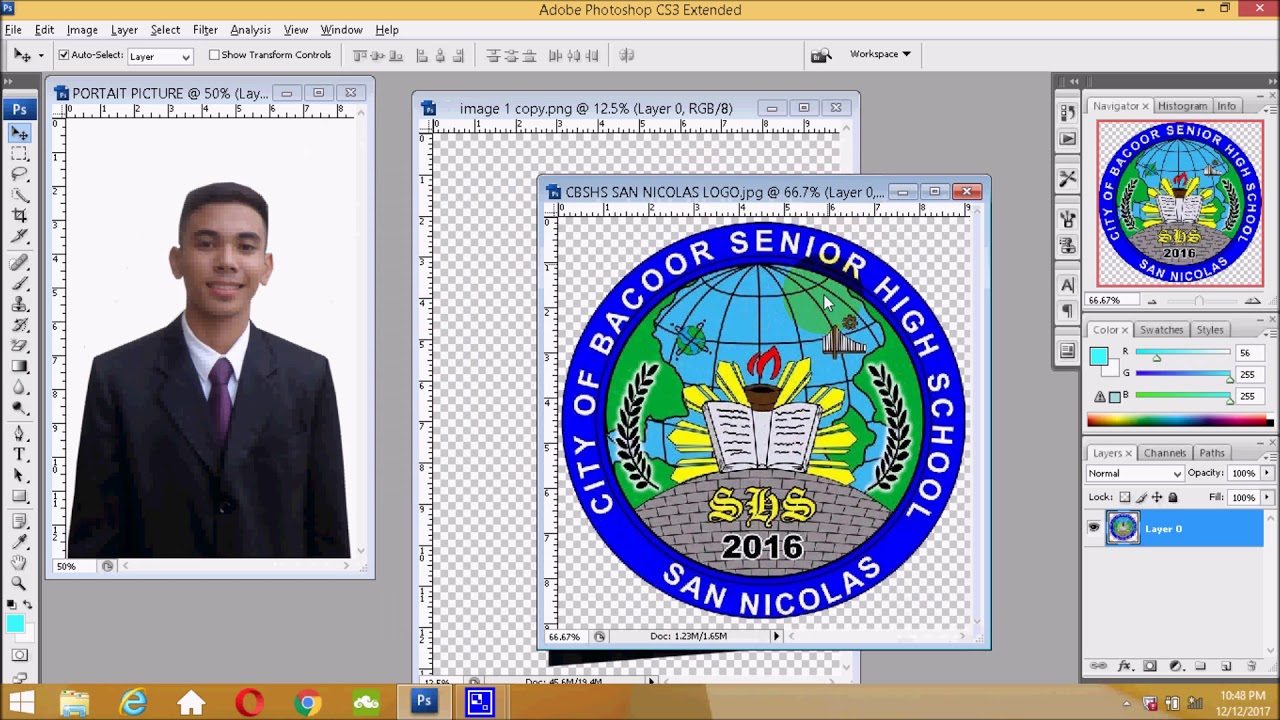Toggle lock all padlock
1280x720 pixels.
1173,497
